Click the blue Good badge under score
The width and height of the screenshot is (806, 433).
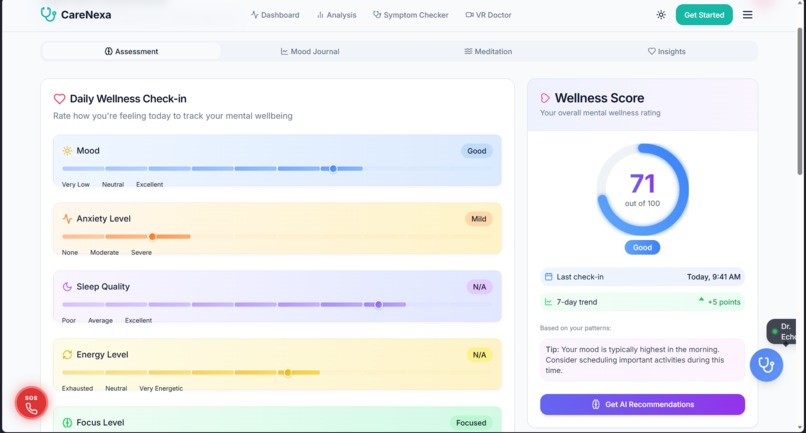coord(642,247)
